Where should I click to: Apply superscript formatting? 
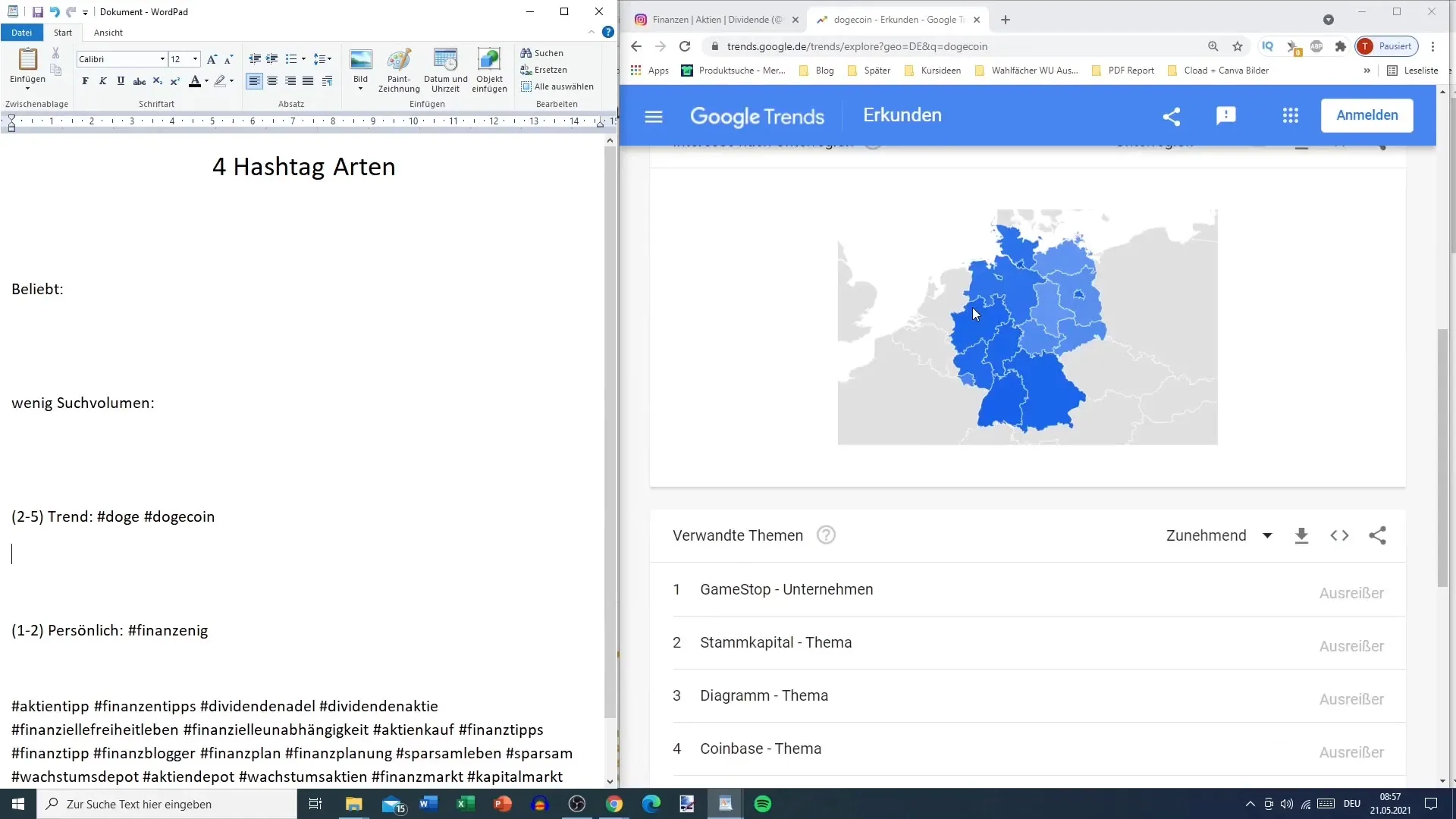tap(174, 81)
